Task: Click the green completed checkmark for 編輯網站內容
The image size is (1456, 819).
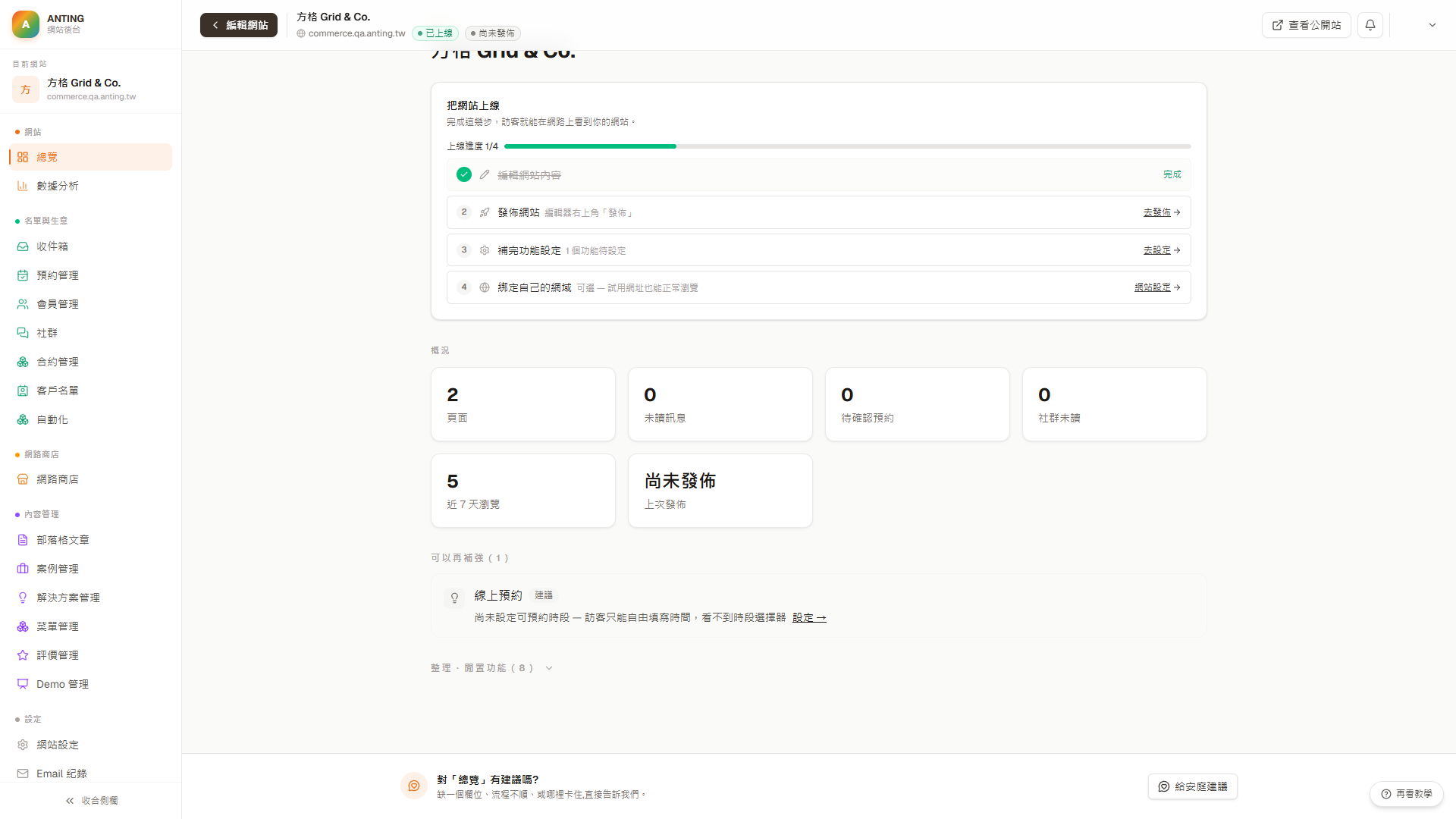Action: point(464,174)
